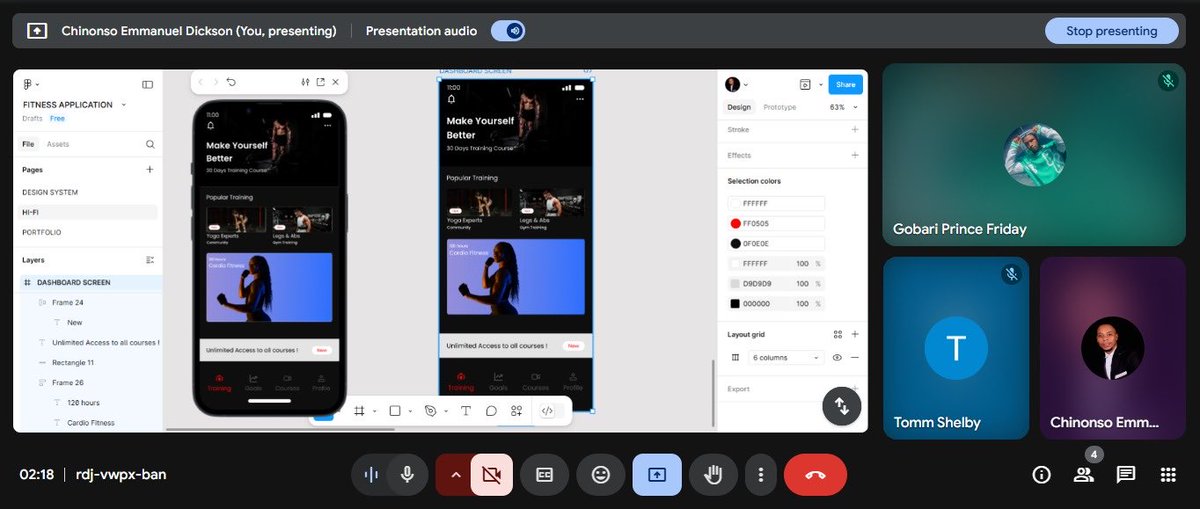Click the swap scroll floating button

[842, 405]
